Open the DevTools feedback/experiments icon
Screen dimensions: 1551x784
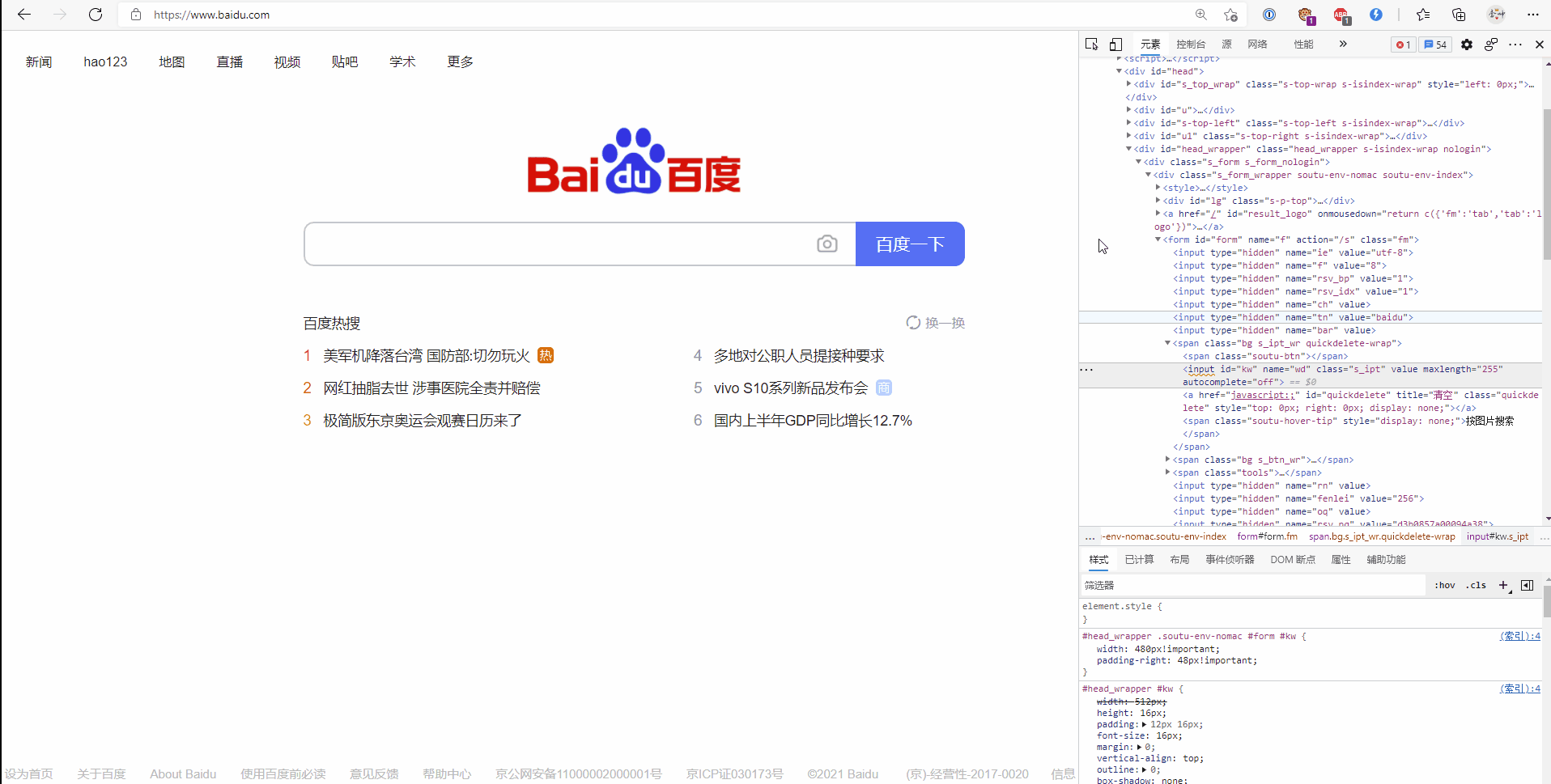click(1491, 44)
